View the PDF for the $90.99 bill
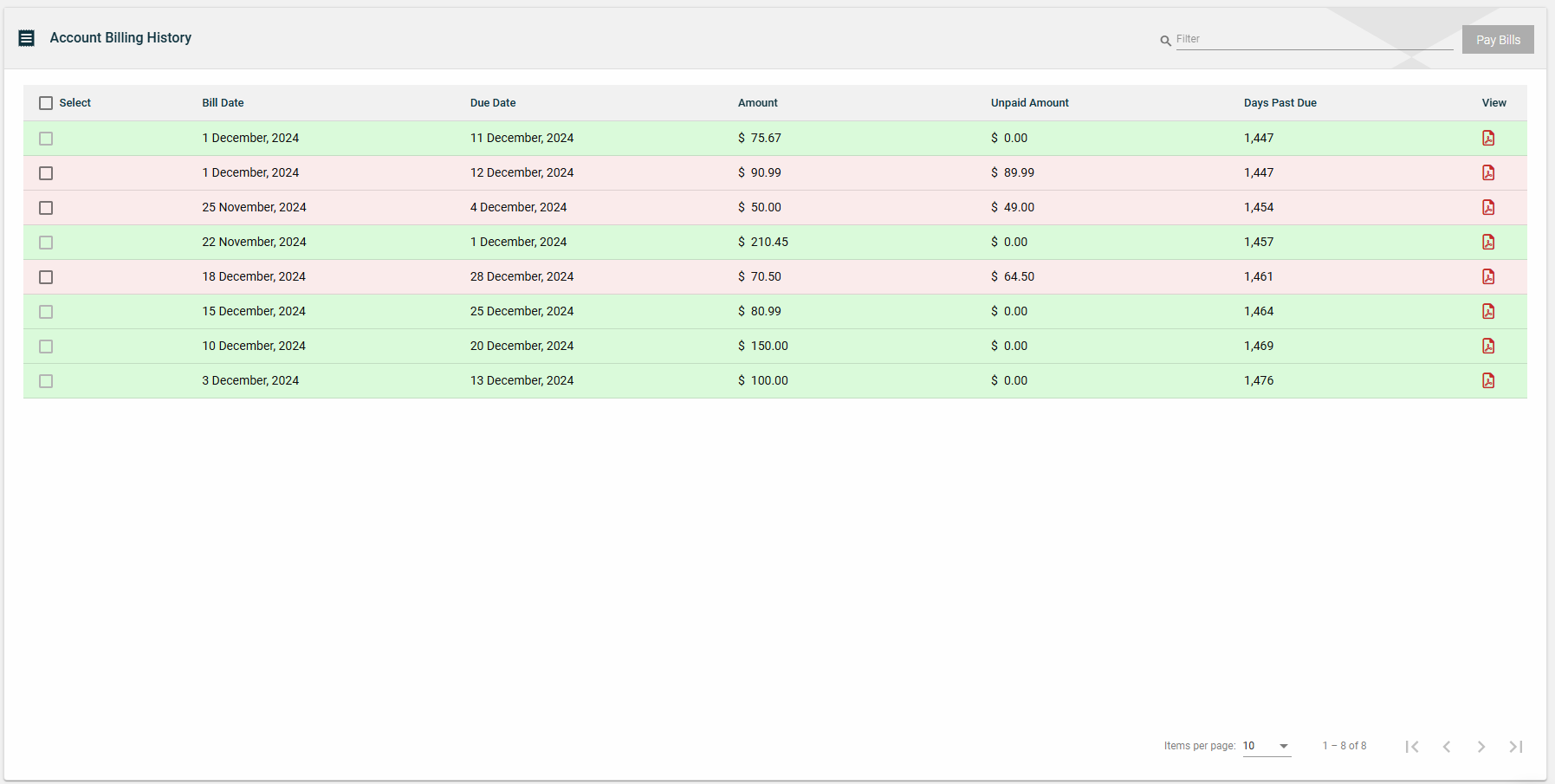This screenshot has height=784, width=1555. pos(1490,172)
